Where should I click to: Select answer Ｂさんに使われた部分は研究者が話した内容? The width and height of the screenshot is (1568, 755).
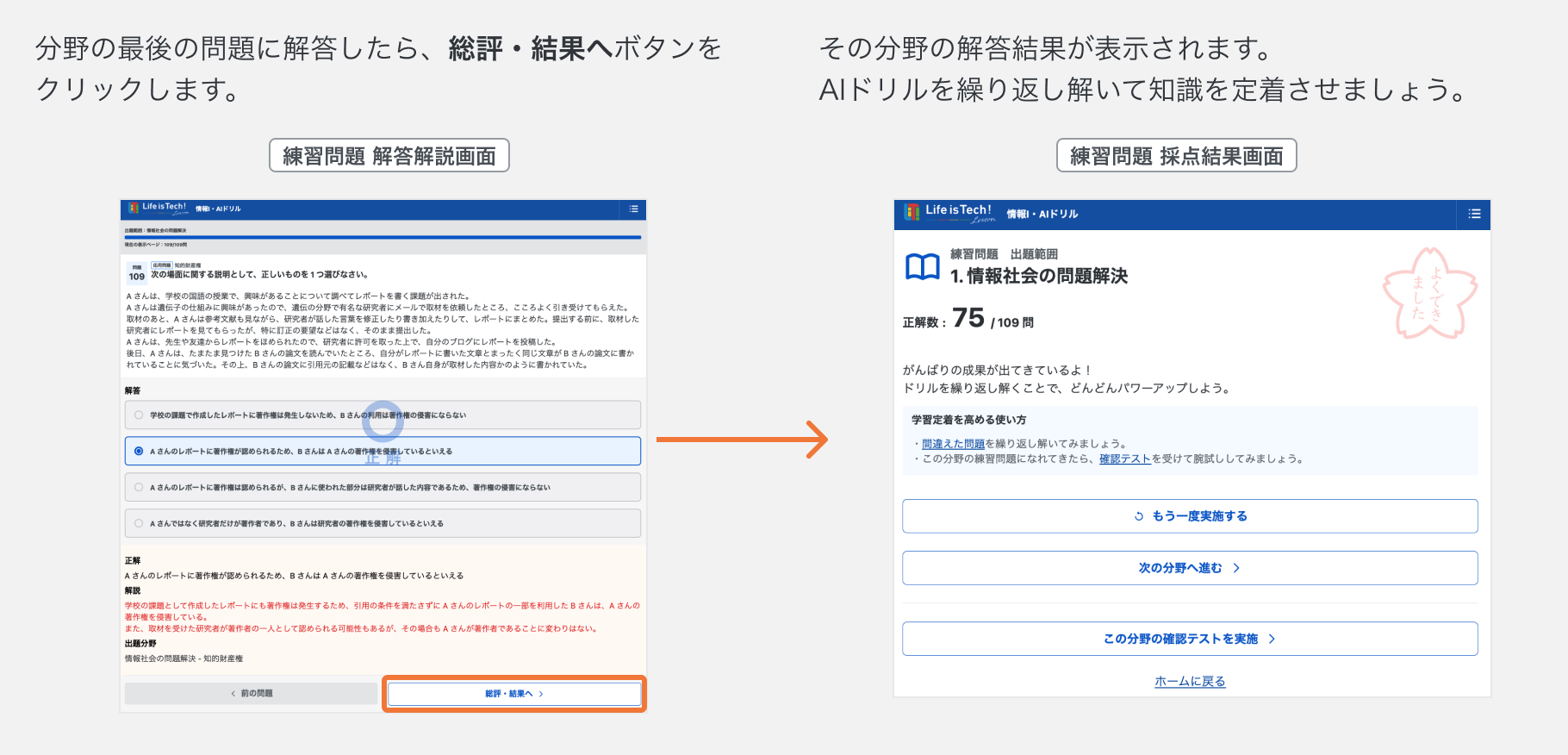[383, 488]
